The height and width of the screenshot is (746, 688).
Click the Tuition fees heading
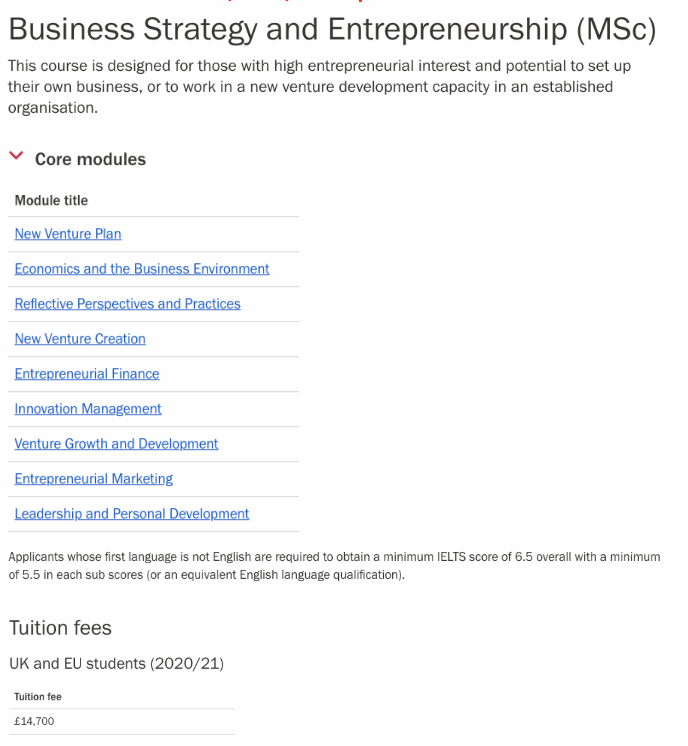click(x=60, y=628)
